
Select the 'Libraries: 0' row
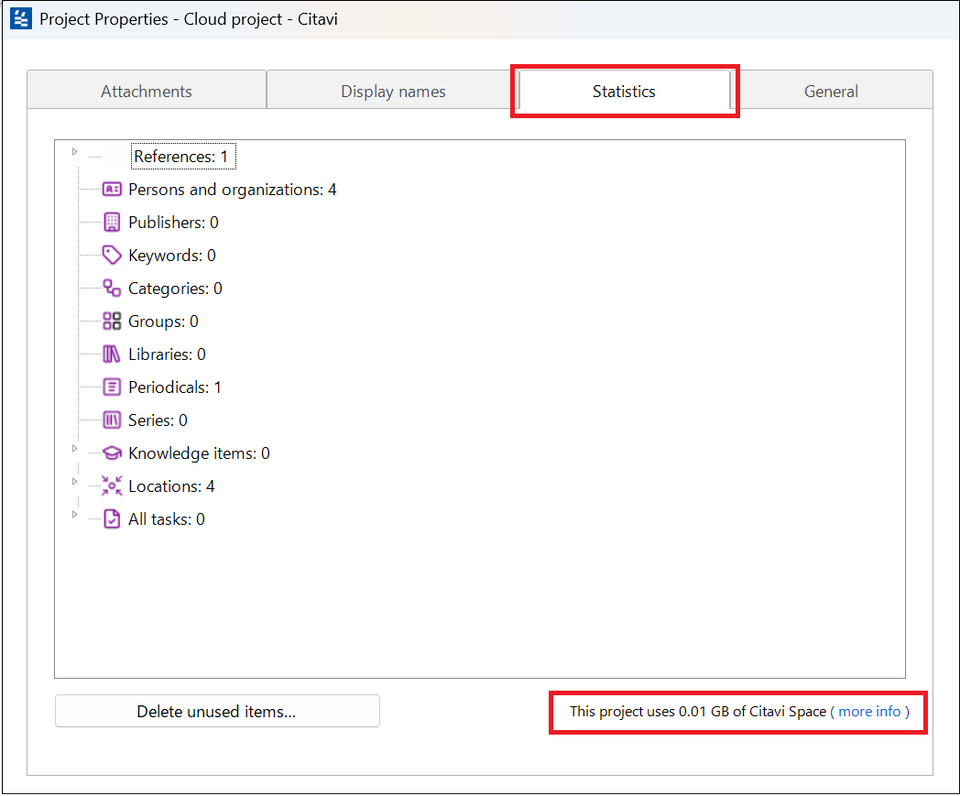pyautogui.click(x=167, y=355)
